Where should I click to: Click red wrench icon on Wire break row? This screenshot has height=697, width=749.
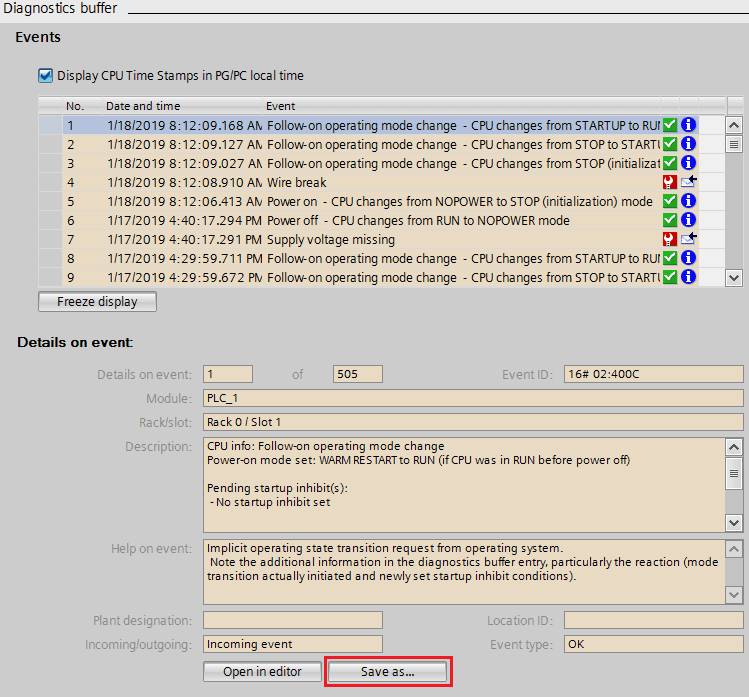point(670,182)
